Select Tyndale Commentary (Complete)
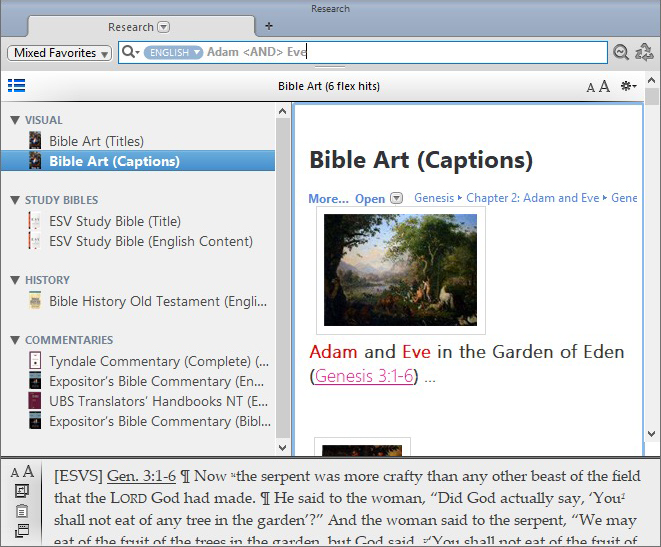 click(159, 361)
